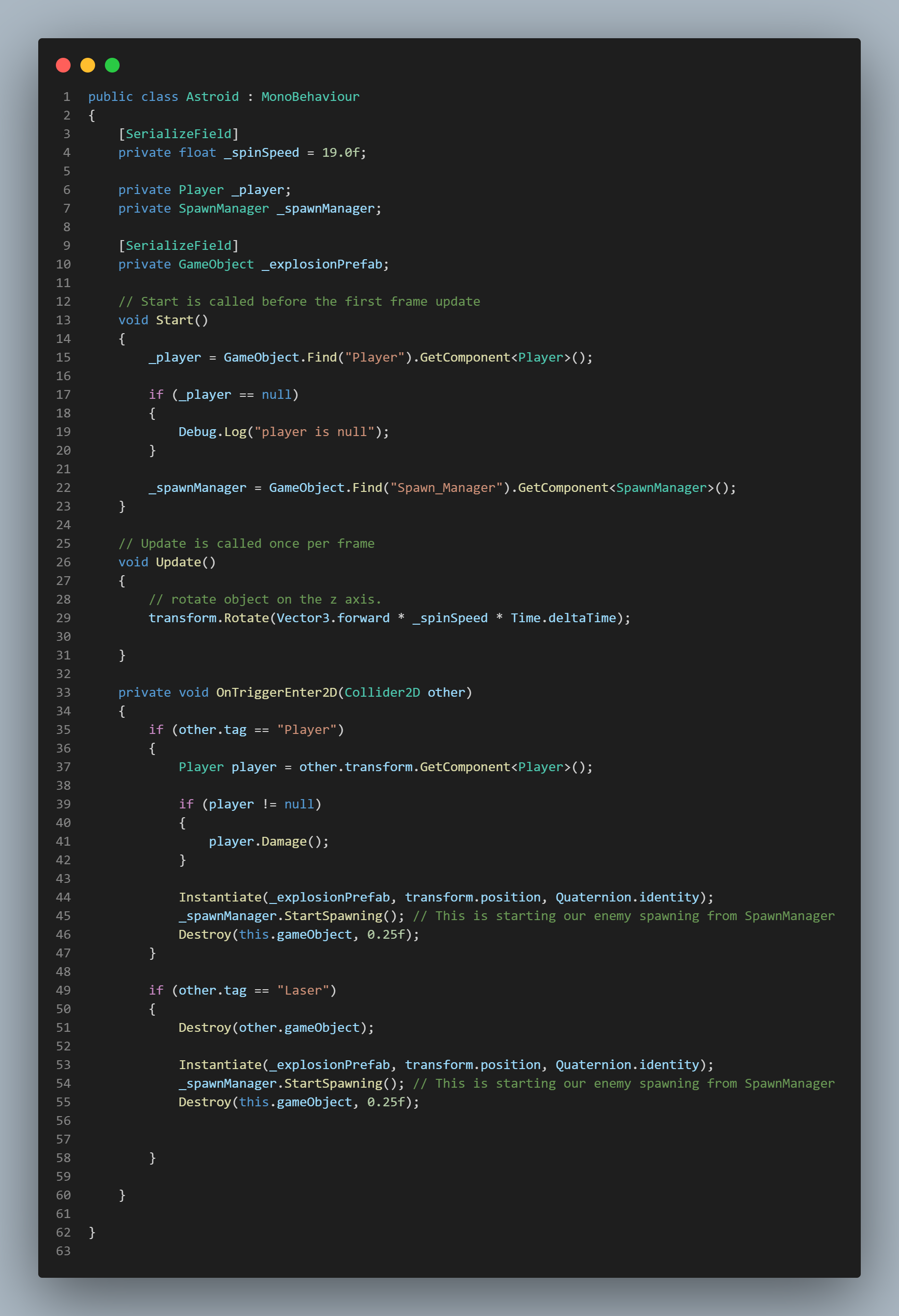
Task: Click the "Laser" string
Action: tap(303, 991)
